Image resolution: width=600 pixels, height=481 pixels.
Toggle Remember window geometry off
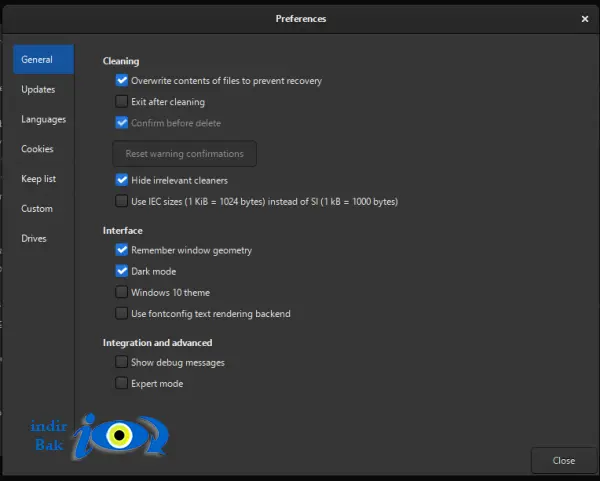[122, 250]
